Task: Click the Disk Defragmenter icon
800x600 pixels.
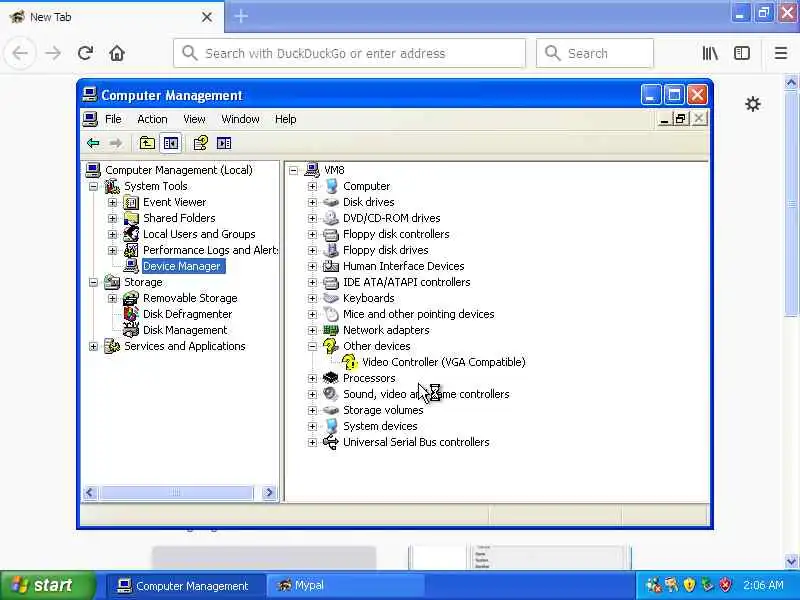Action: pyautogui.click(x=131, y=314)
